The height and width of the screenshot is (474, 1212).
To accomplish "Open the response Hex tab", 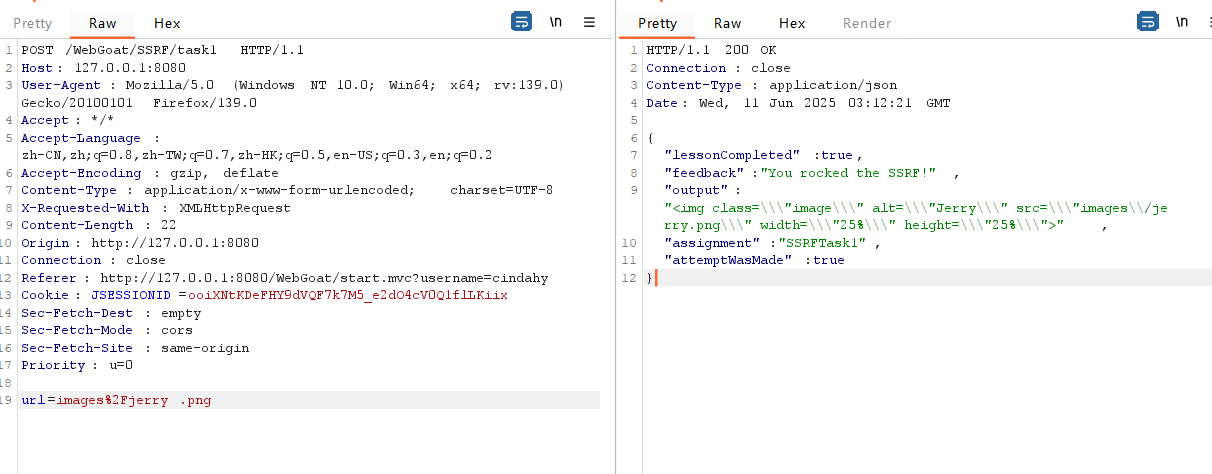I will pyautogui.click(x=792, y=23).
